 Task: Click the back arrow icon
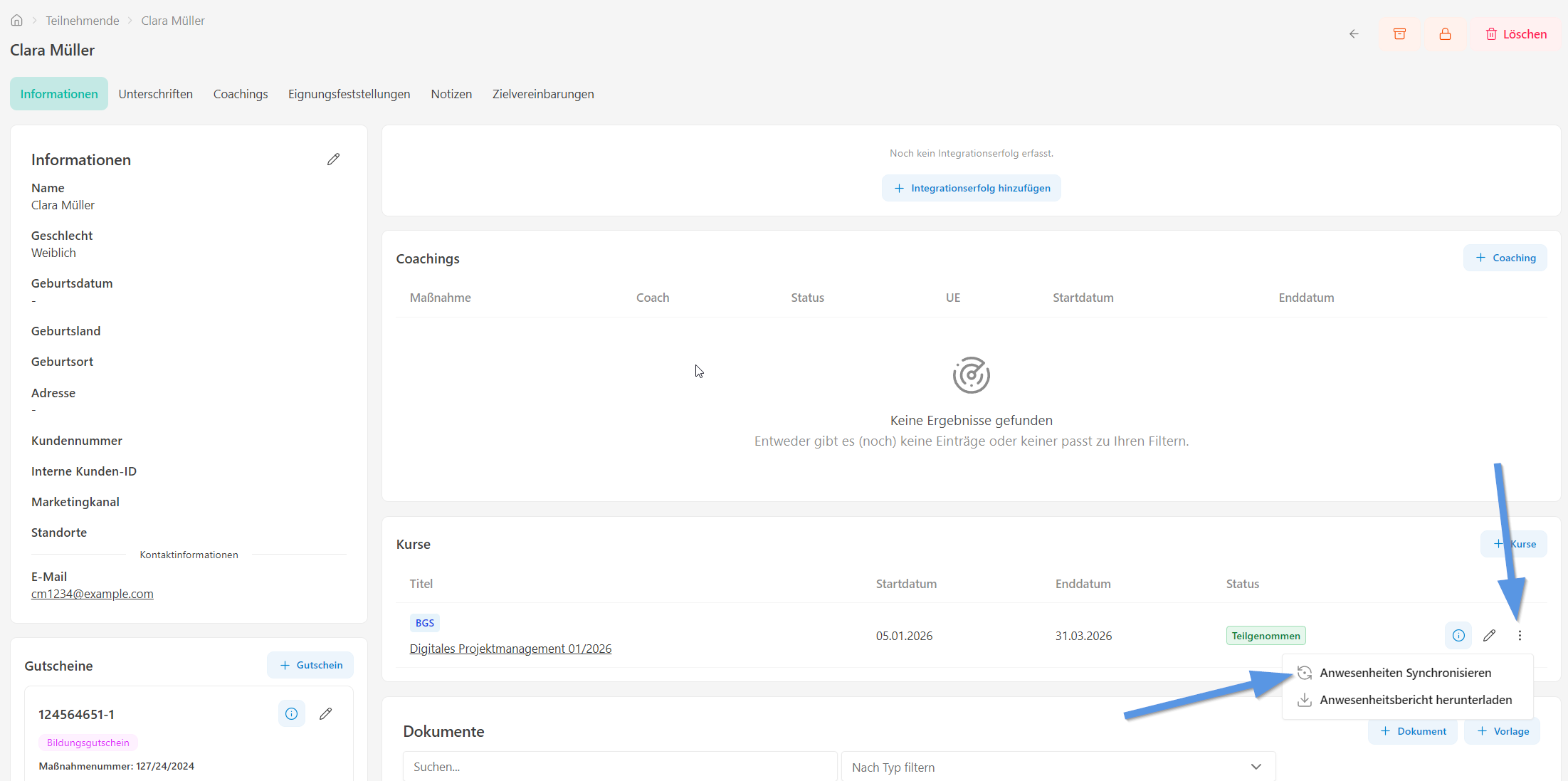tap(1354, 34)
